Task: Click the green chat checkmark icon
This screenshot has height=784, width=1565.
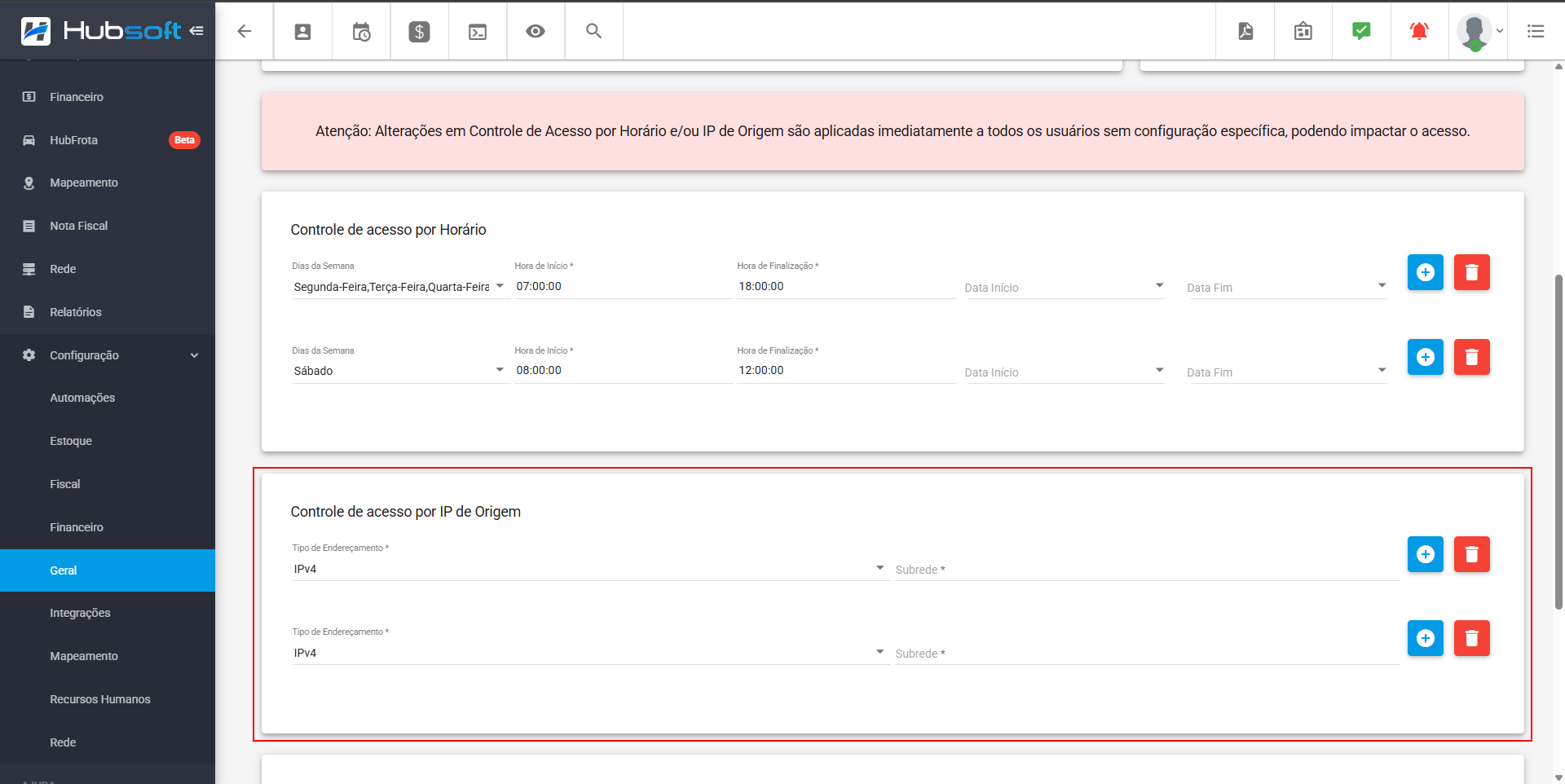Action: pyautogui.click(x=1361, y=31)
